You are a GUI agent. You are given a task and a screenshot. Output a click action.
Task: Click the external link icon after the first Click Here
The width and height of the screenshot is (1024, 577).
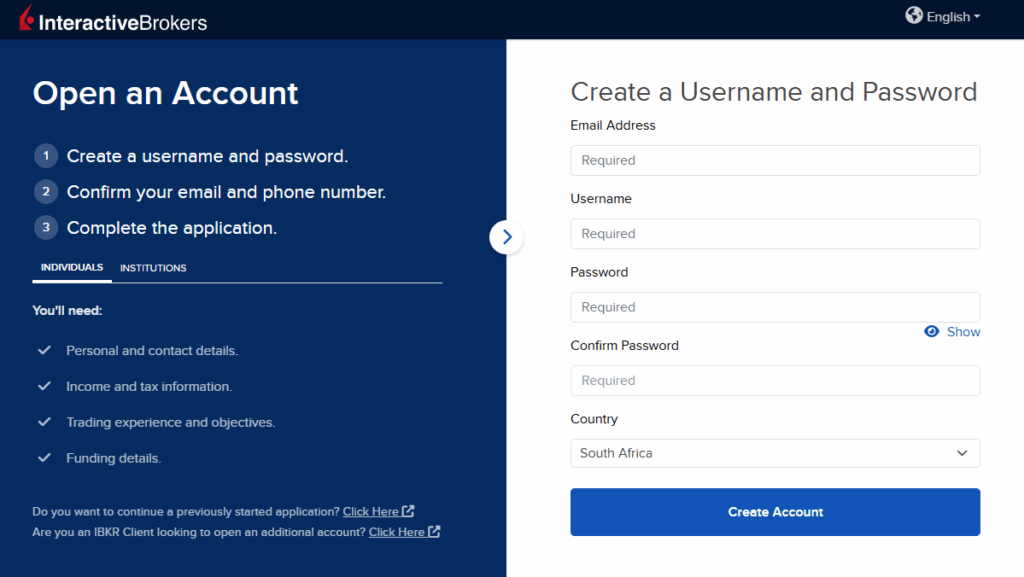point(409,511)
